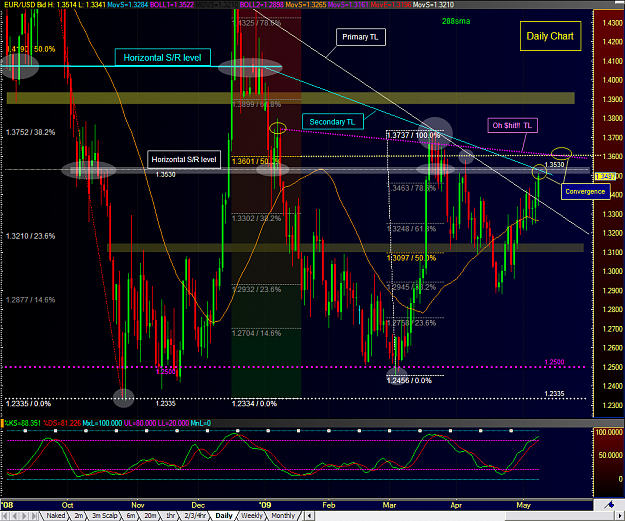Click 1.2300 on the price axis

pos(613,405)
